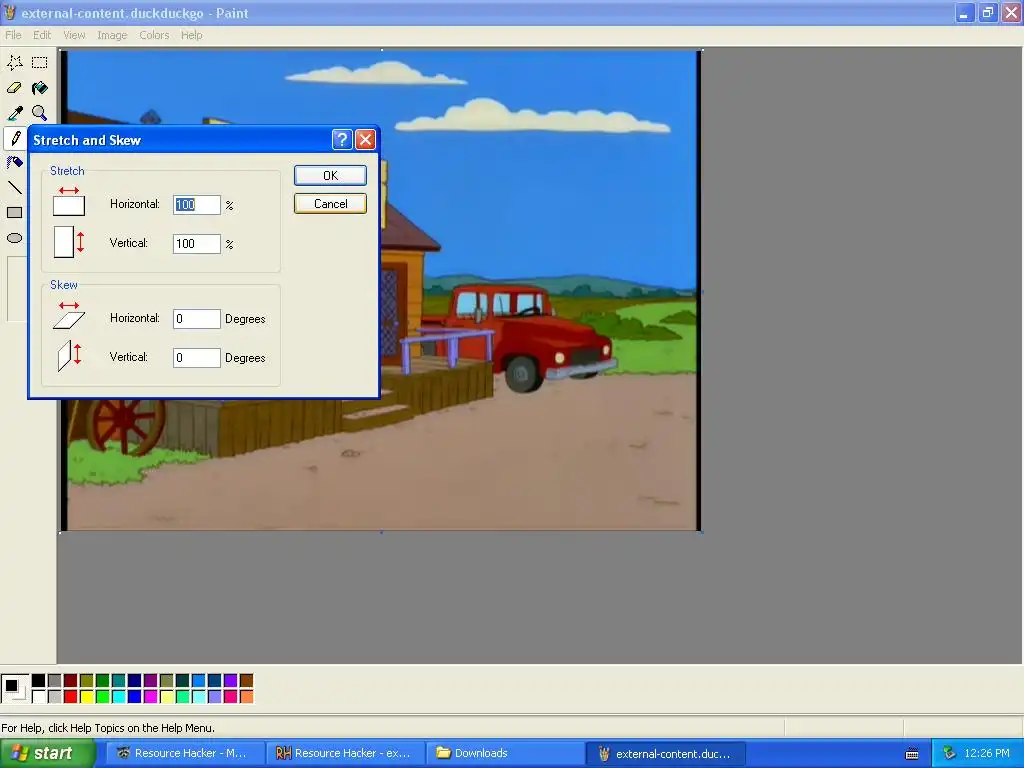The width and height of the screenshot is (1024, 768).
Task: Click the Stretch Horizontal percent field
Action: [x=197, y=204]
